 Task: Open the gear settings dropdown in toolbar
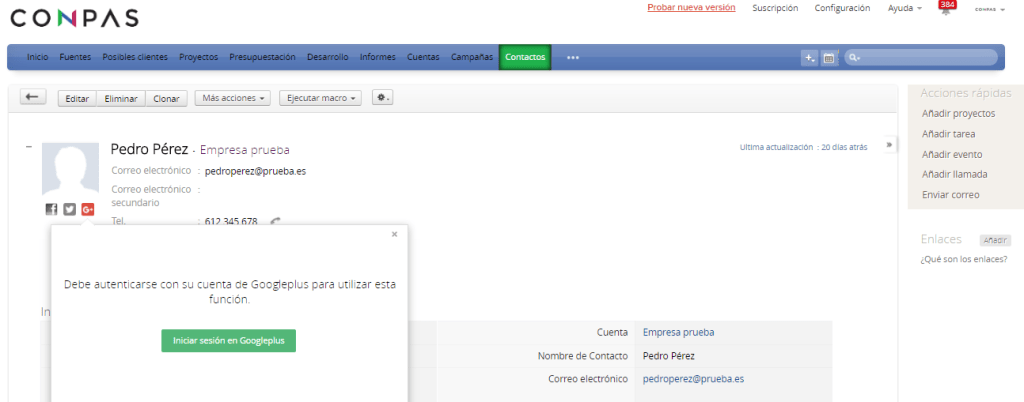382,98
